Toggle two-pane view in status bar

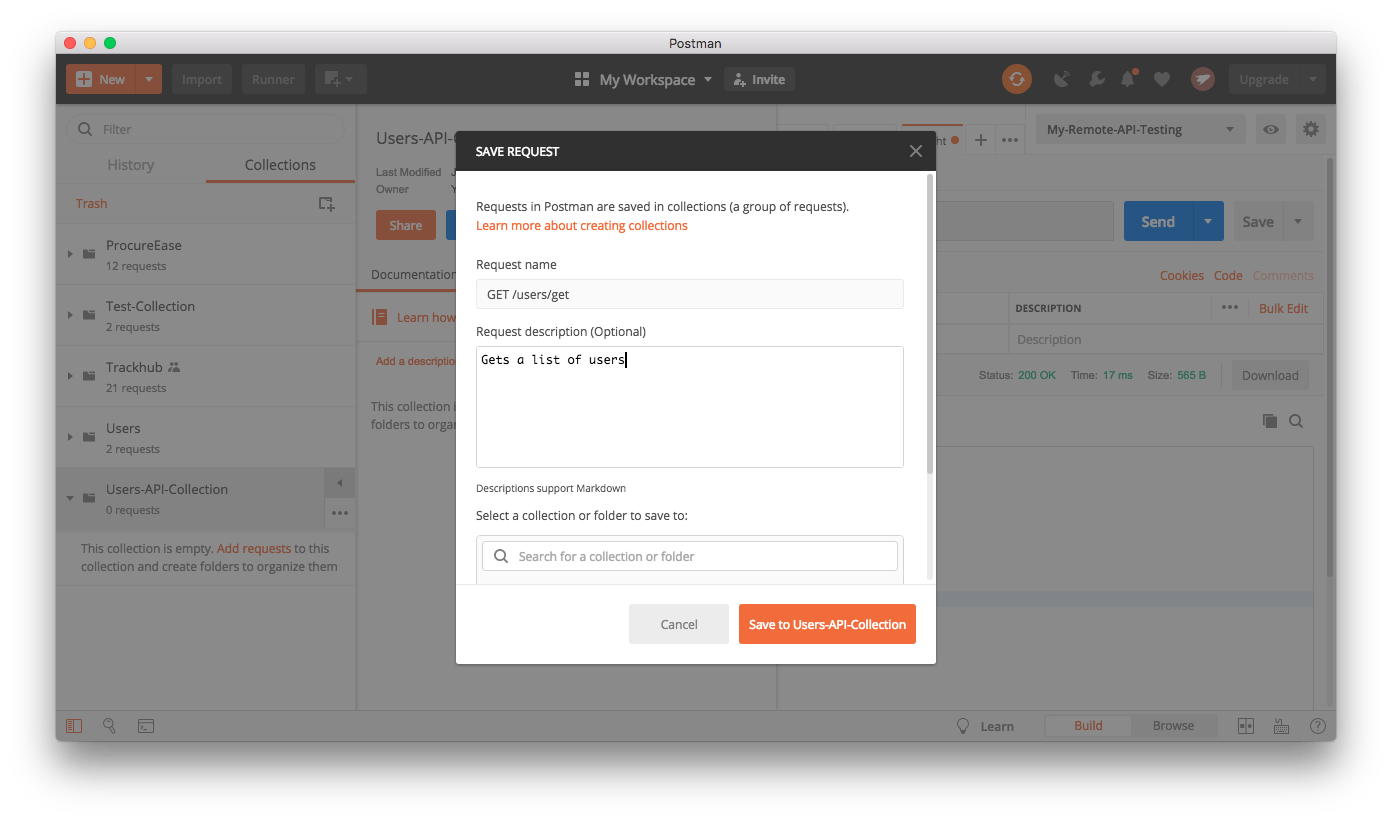[x=1246, y=726]
